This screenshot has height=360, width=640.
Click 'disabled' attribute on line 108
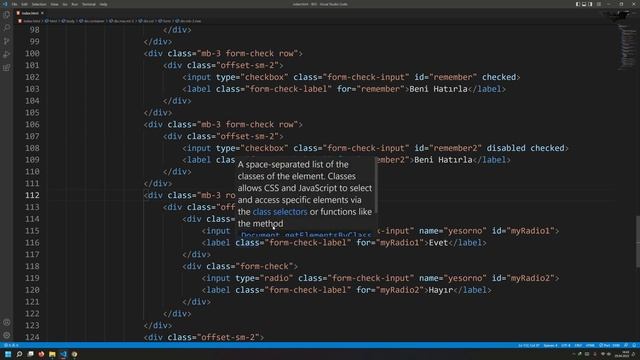point(506,148)
